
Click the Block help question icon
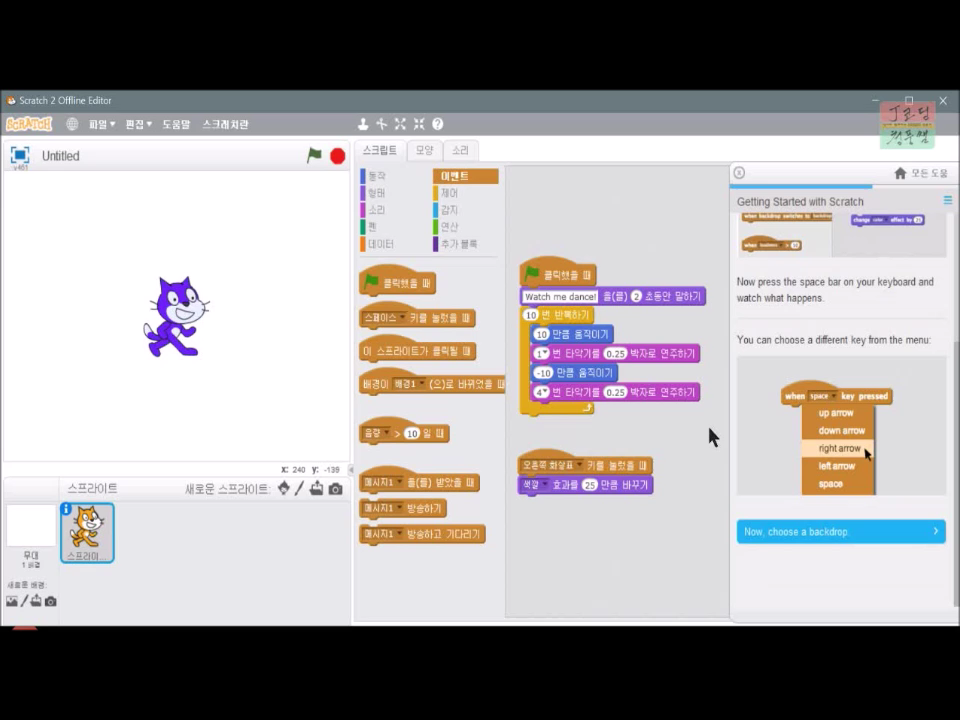tap(437, 124)
